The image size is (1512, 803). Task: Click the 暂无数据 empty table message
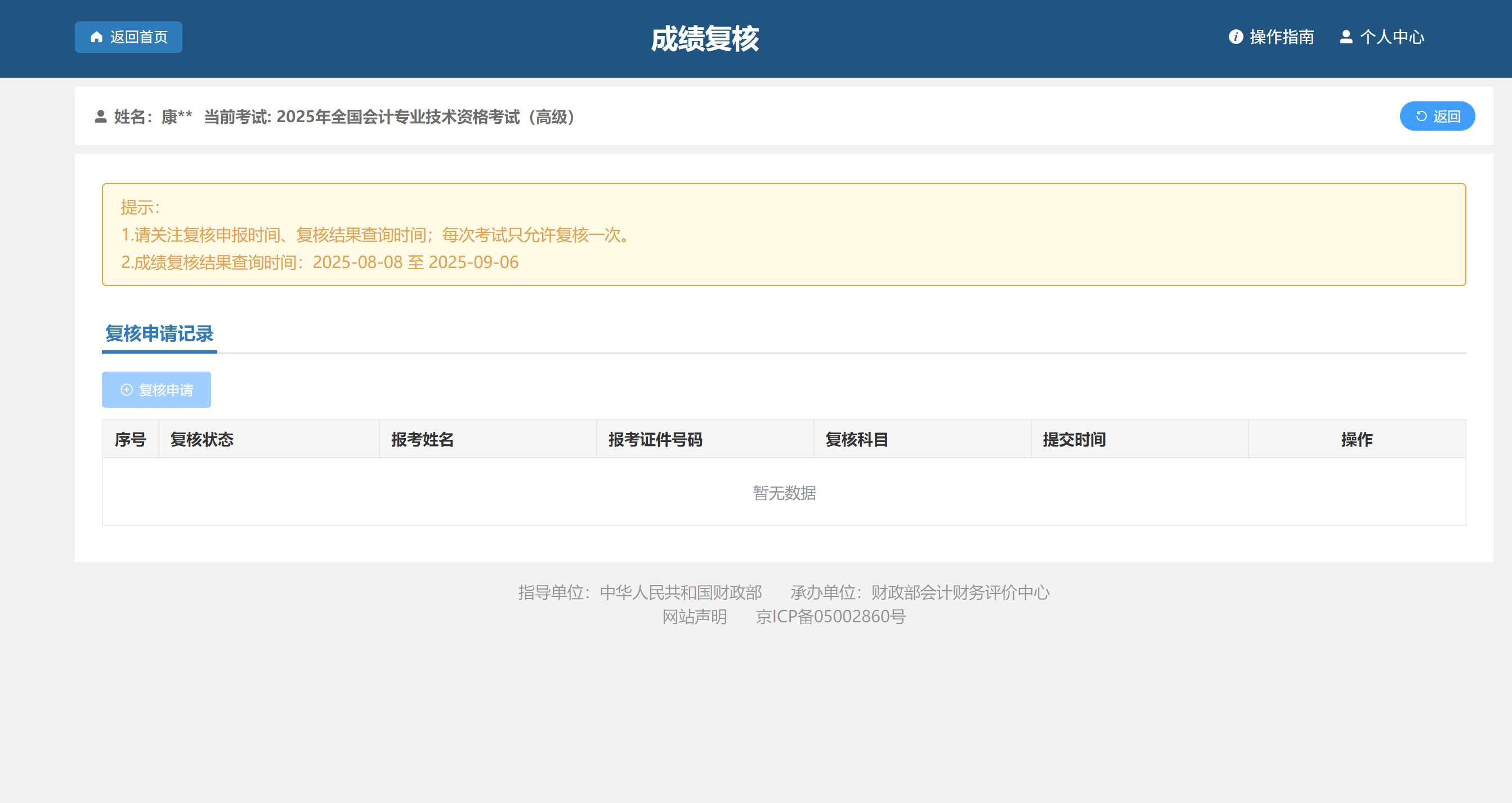[784, 493]
